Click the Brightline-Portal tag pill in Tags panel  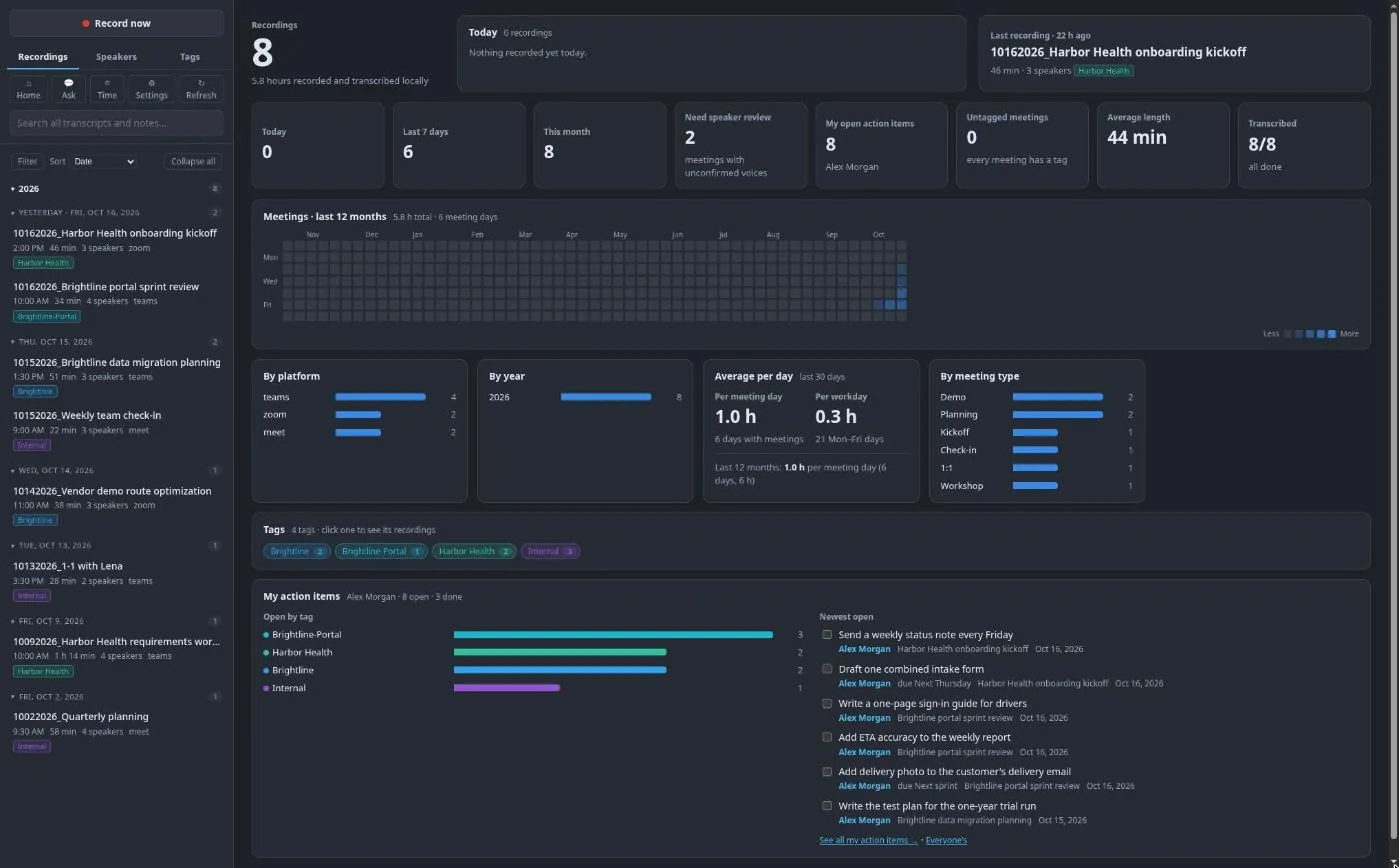click(x=382, y=551)
